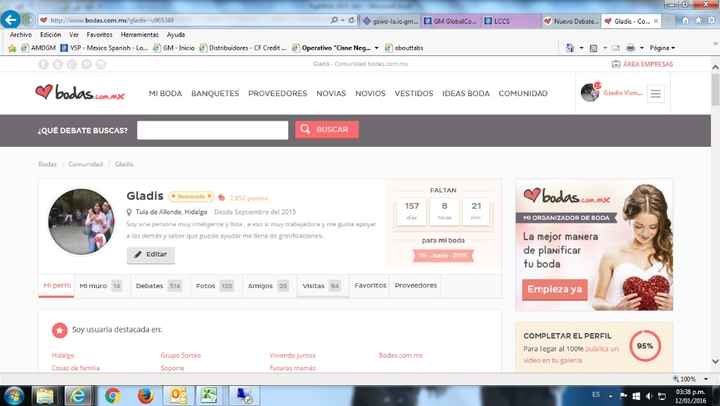
Task: Click the red BUSCAR search button
Action: [x=326, y=130]
